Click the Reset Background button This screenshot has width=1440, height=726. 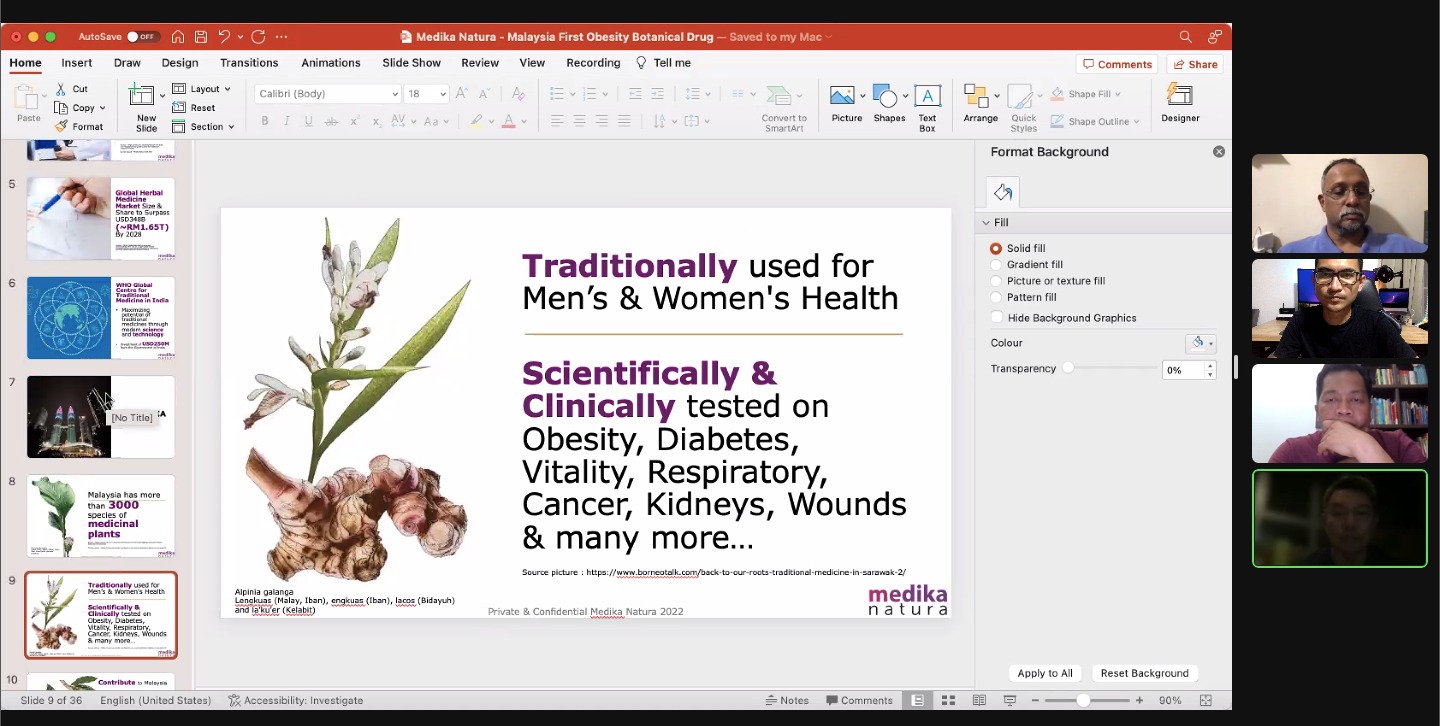pos(1144,673)
